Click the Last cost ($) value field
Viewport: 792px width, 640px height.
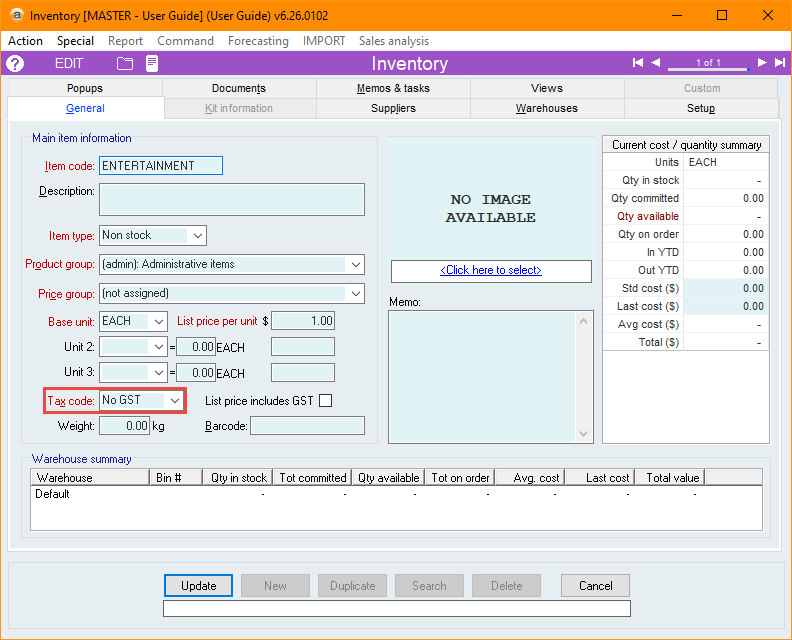point(725,307)
